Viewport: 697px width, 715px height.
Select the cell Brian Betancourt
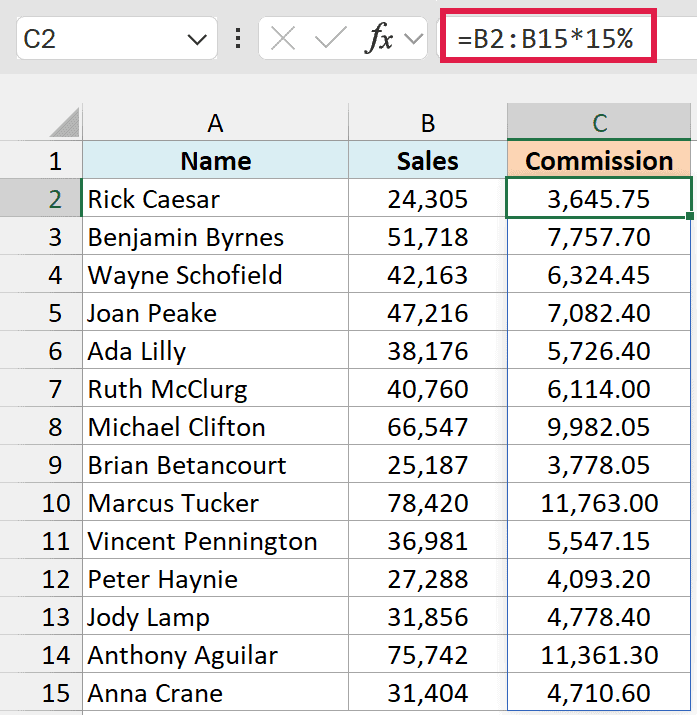(215, 464)
